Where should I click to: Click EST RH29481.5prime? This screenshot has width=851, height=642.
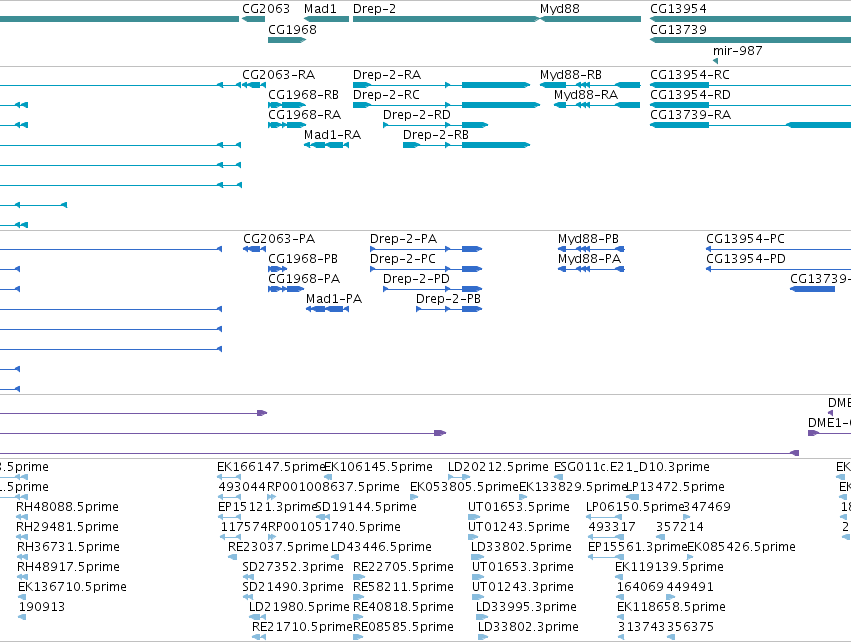(67, 527)
